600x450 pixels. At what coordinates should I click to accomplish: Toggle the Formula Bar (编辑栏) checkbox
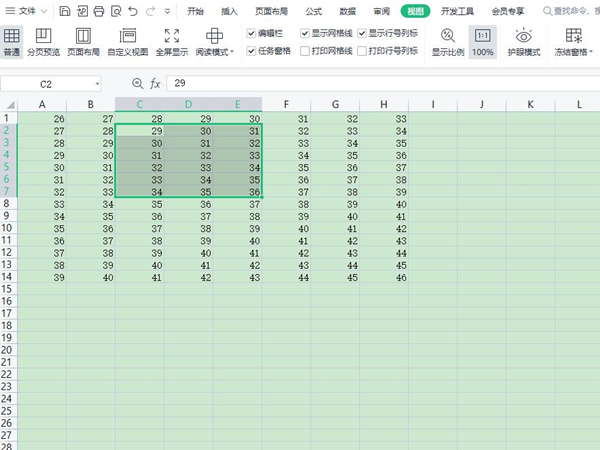click(x=252, y=33)
